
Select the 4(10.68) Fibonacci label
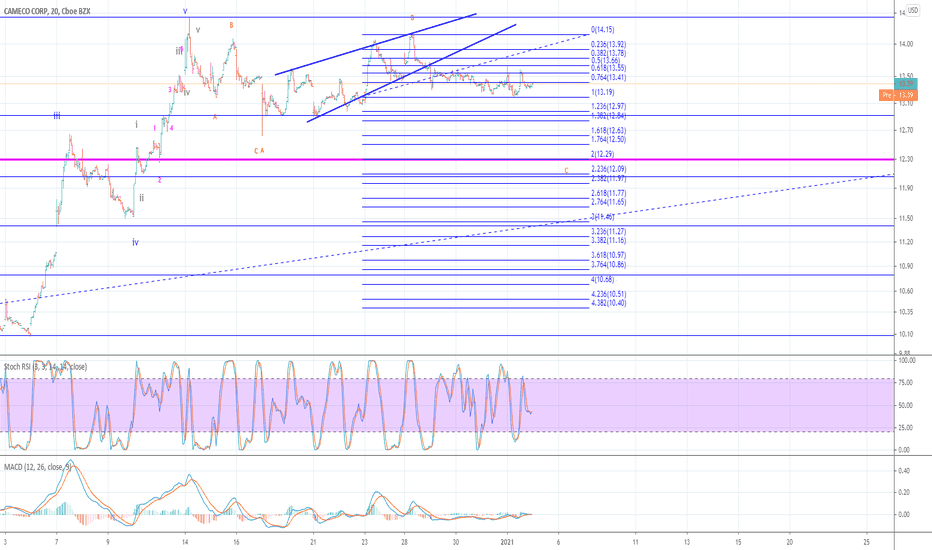point(603,279)
